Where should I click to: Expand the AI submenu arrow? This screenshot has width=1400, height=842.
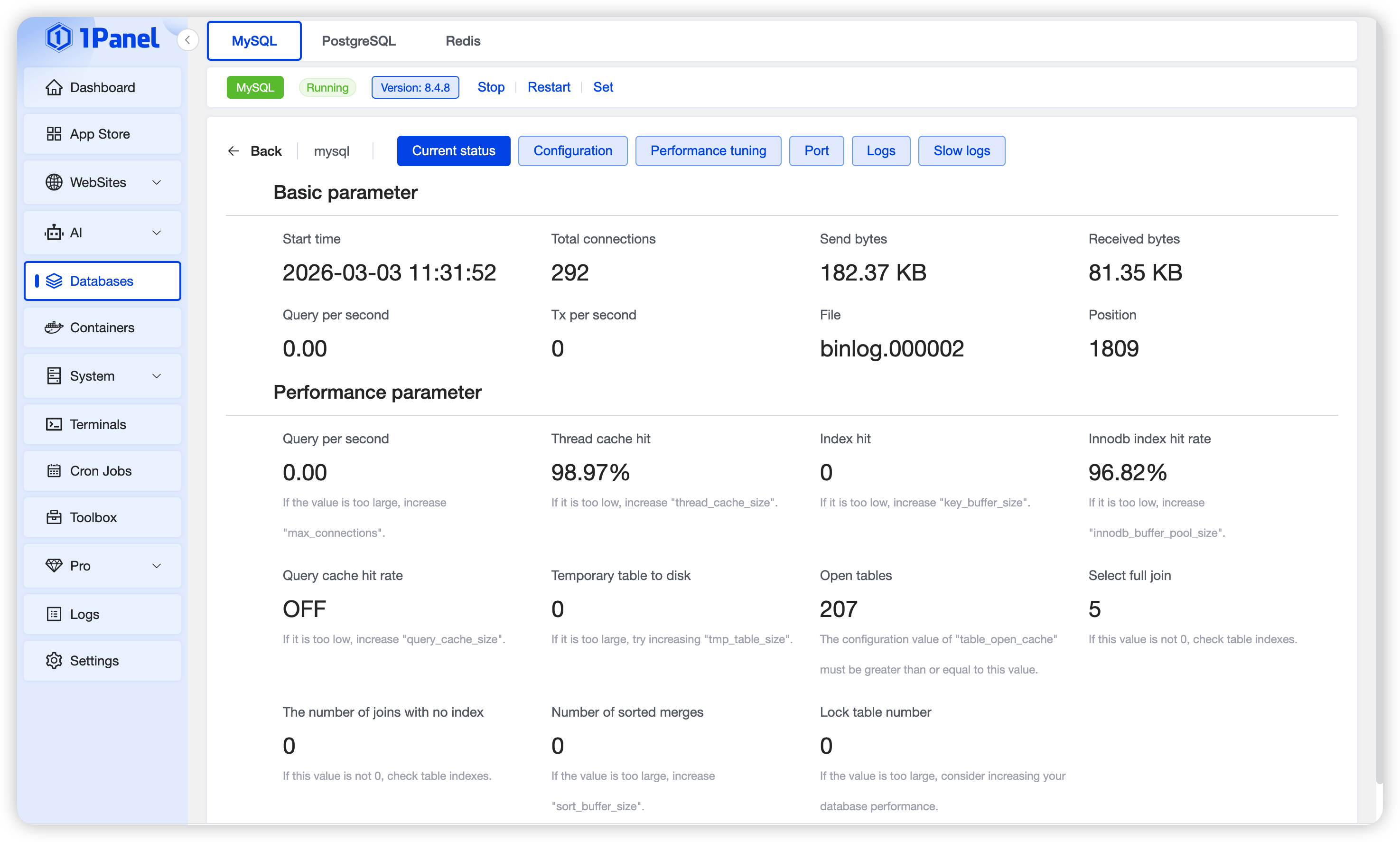157,233
